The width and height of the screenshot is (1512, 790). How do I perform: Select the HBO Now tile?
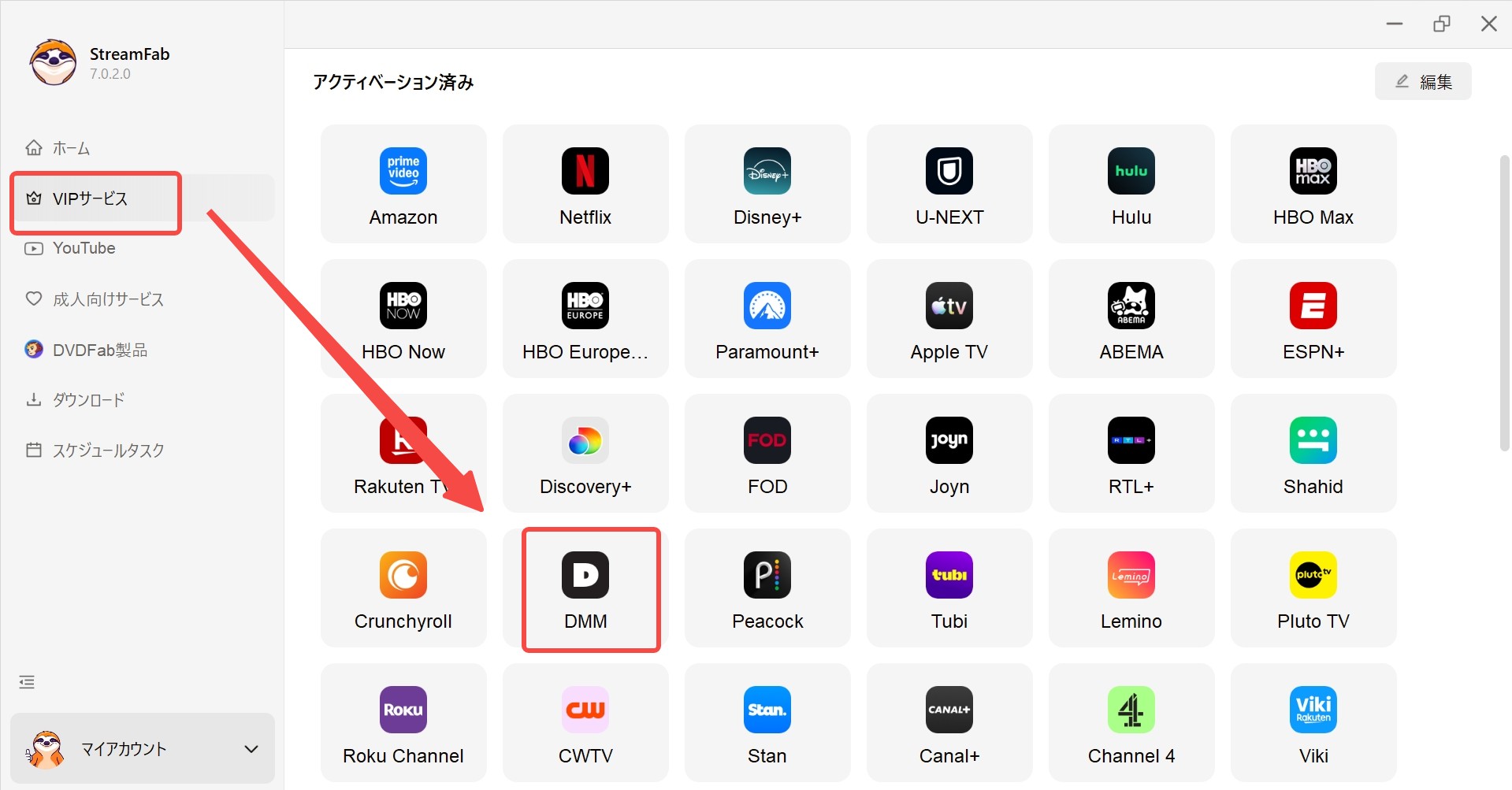[403, 318]
